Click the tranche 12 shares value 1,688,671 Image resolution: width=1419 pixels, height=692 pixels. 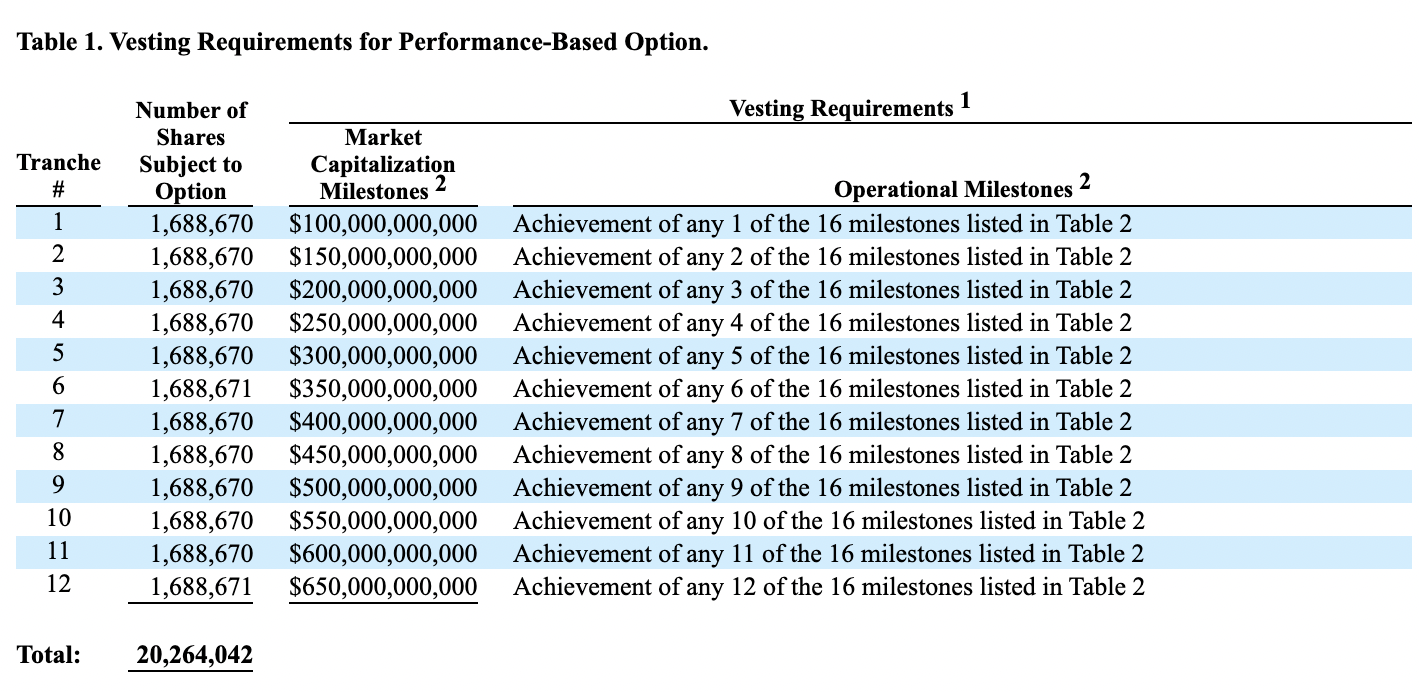pyautogui.click(x=202, y=587)
